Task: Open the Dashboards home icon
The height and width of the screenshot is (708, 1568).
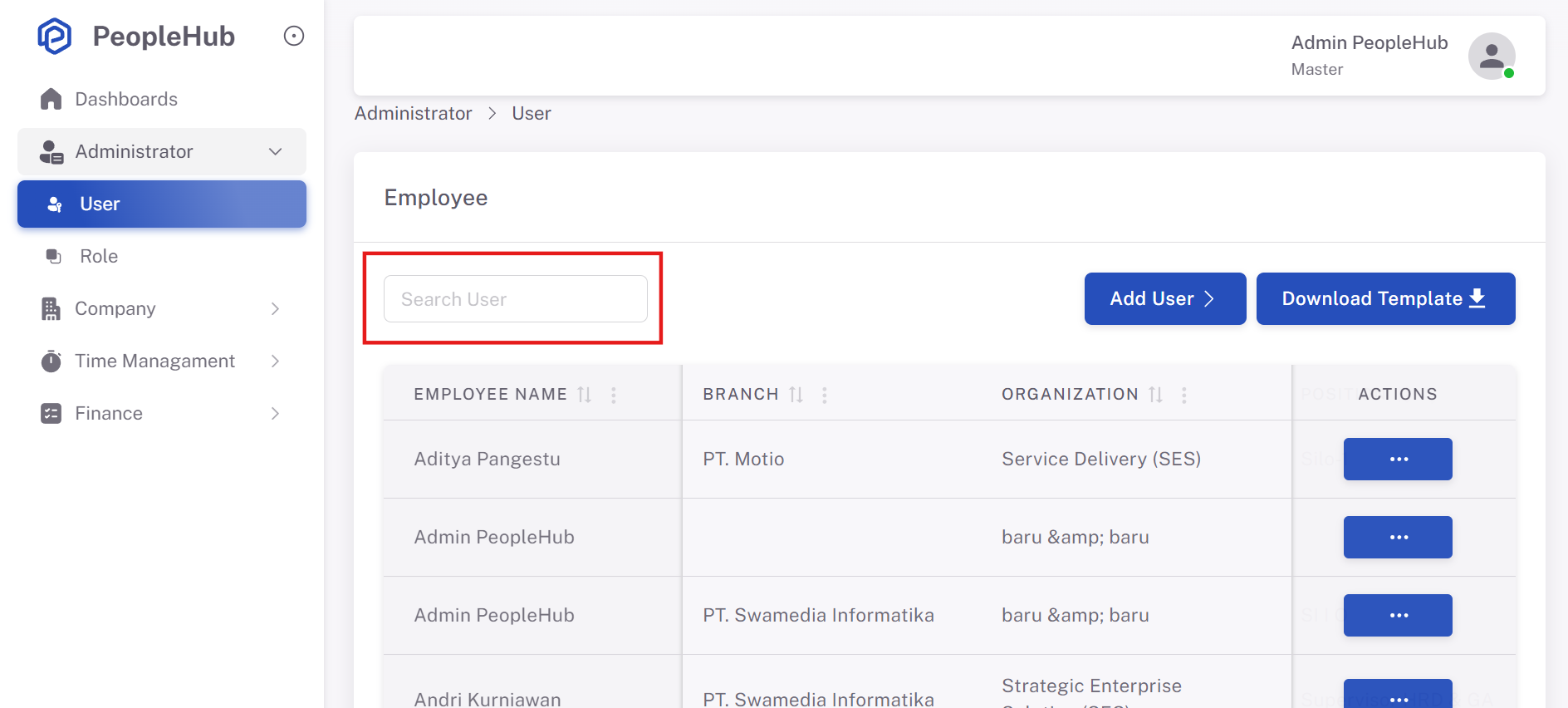Action: pos(51,99)
